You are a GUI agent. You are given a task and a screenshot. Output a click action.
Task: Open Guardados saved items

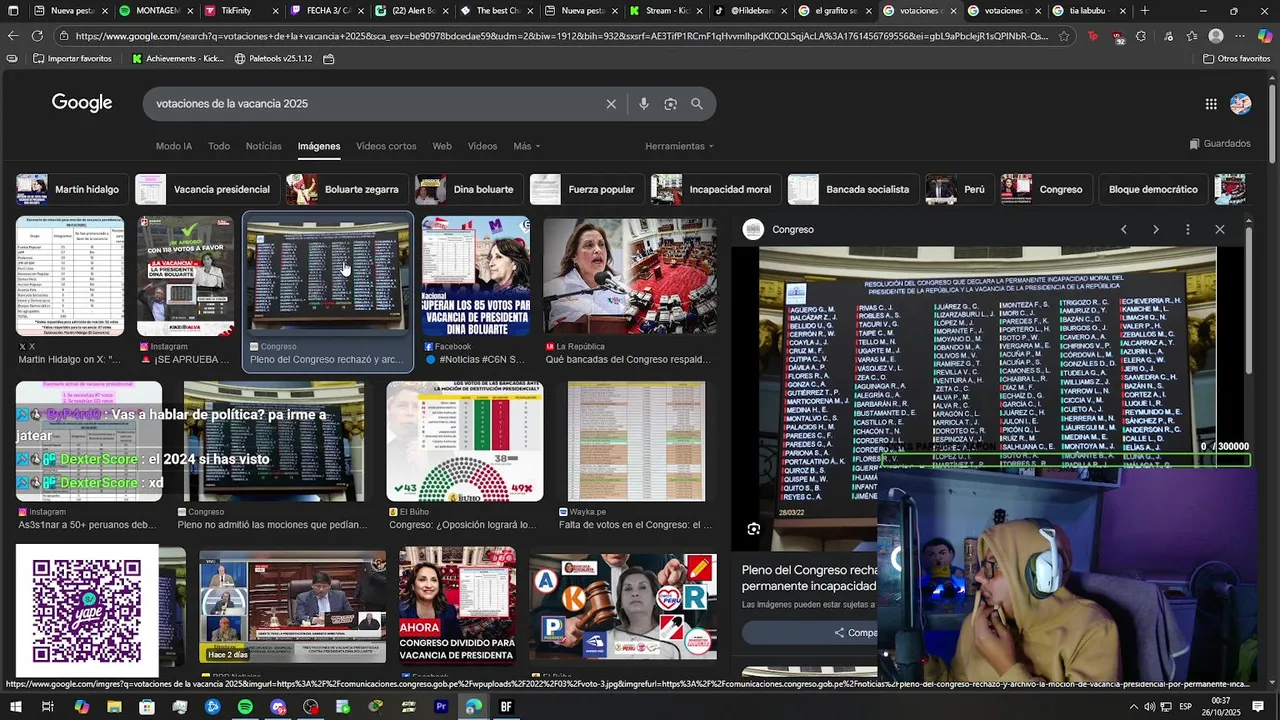[x=1220, y=144]
